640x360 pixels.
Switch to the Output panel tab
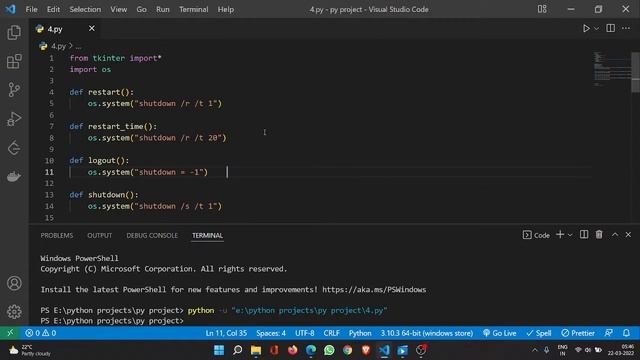coord(100,236)
